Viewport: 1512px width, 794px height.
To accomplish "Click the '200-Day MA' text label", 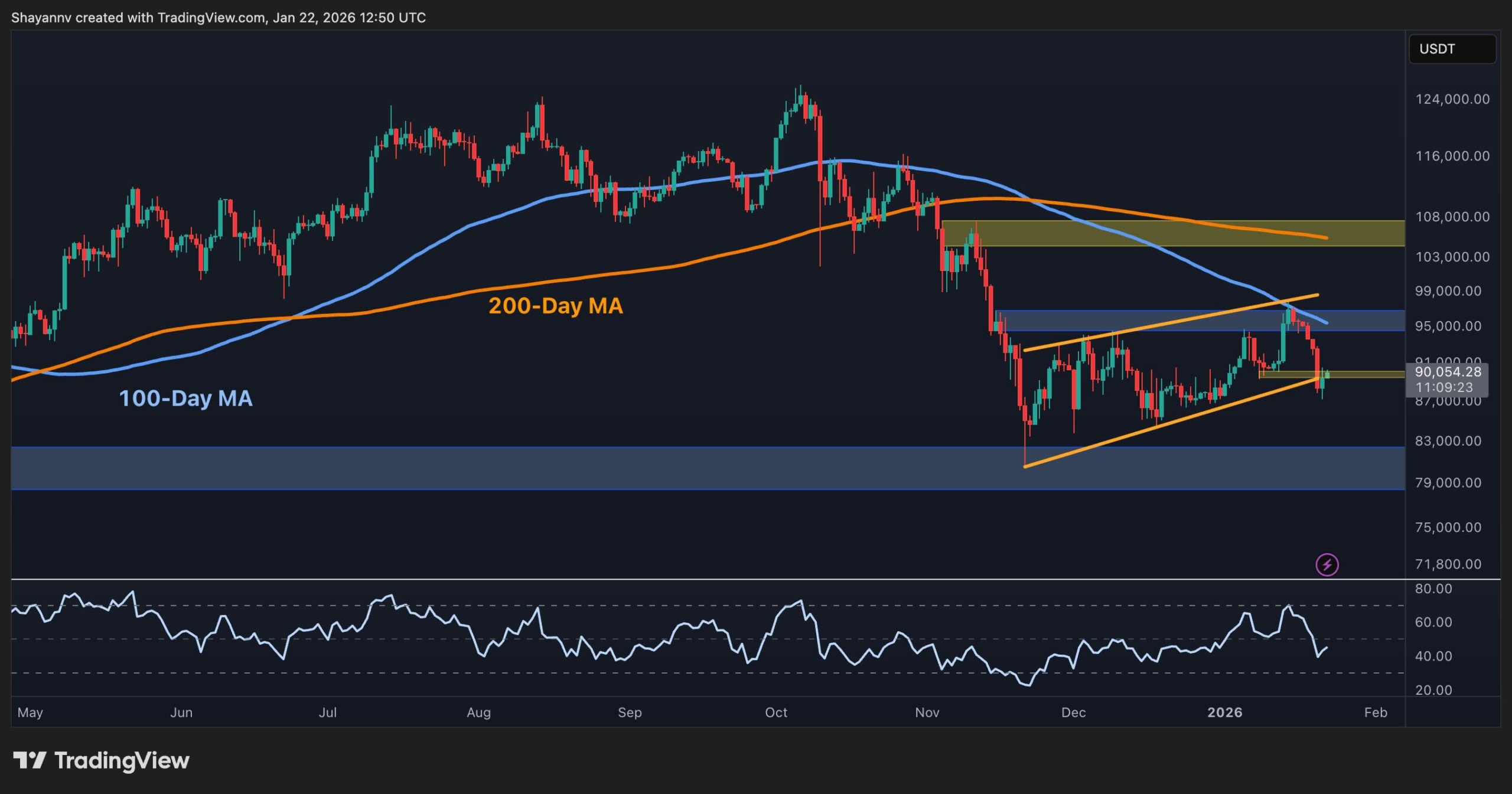I will pyautogui.click(x=556, y=306).
